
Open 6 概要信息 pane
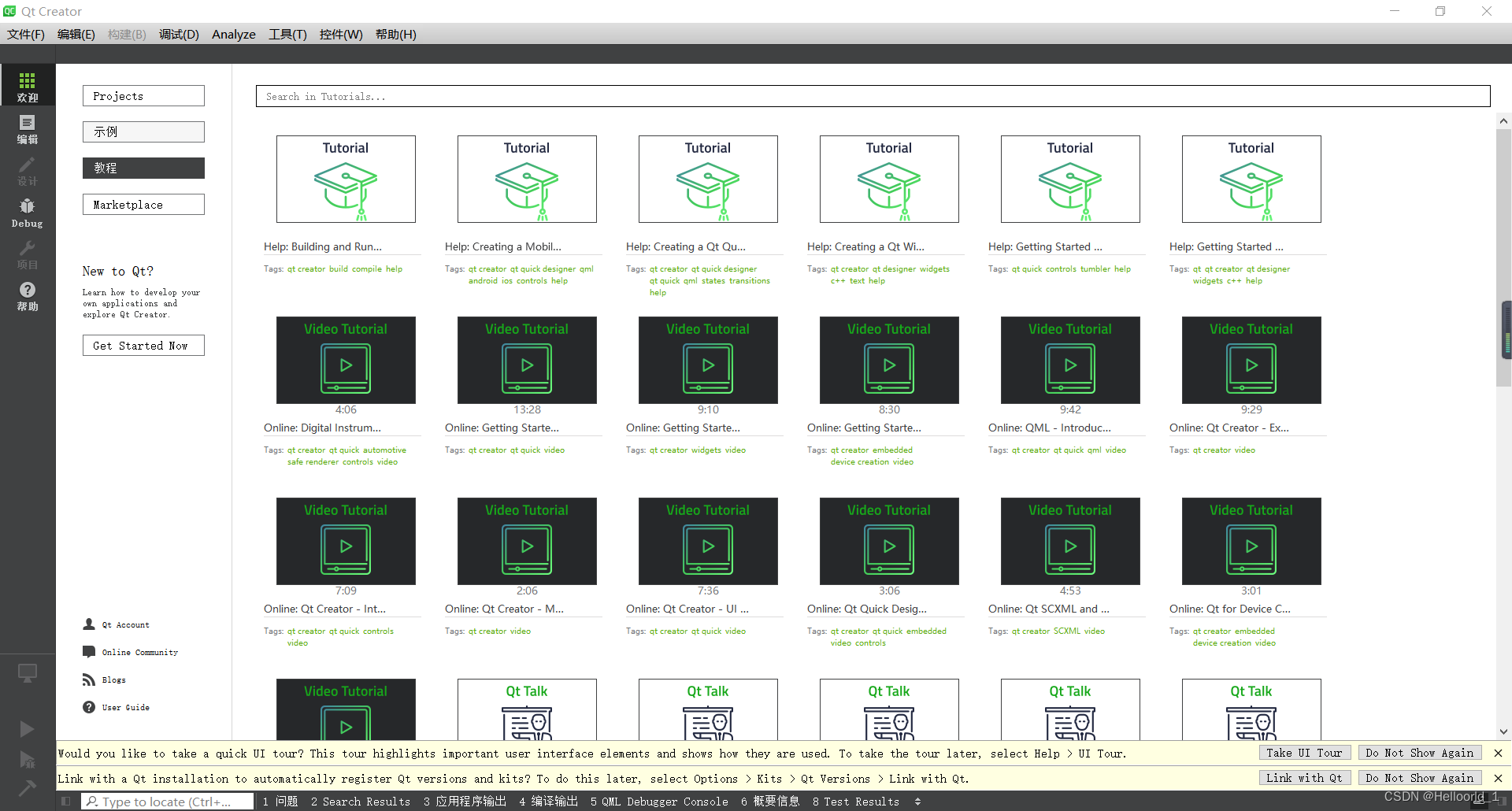pos(770,802)
